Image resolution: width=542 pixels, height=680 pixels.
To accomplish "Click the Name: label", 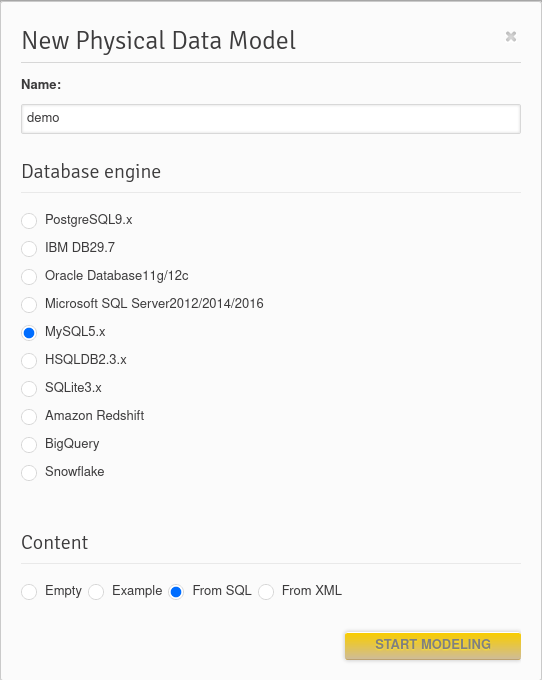I will (x=41, y=84).
